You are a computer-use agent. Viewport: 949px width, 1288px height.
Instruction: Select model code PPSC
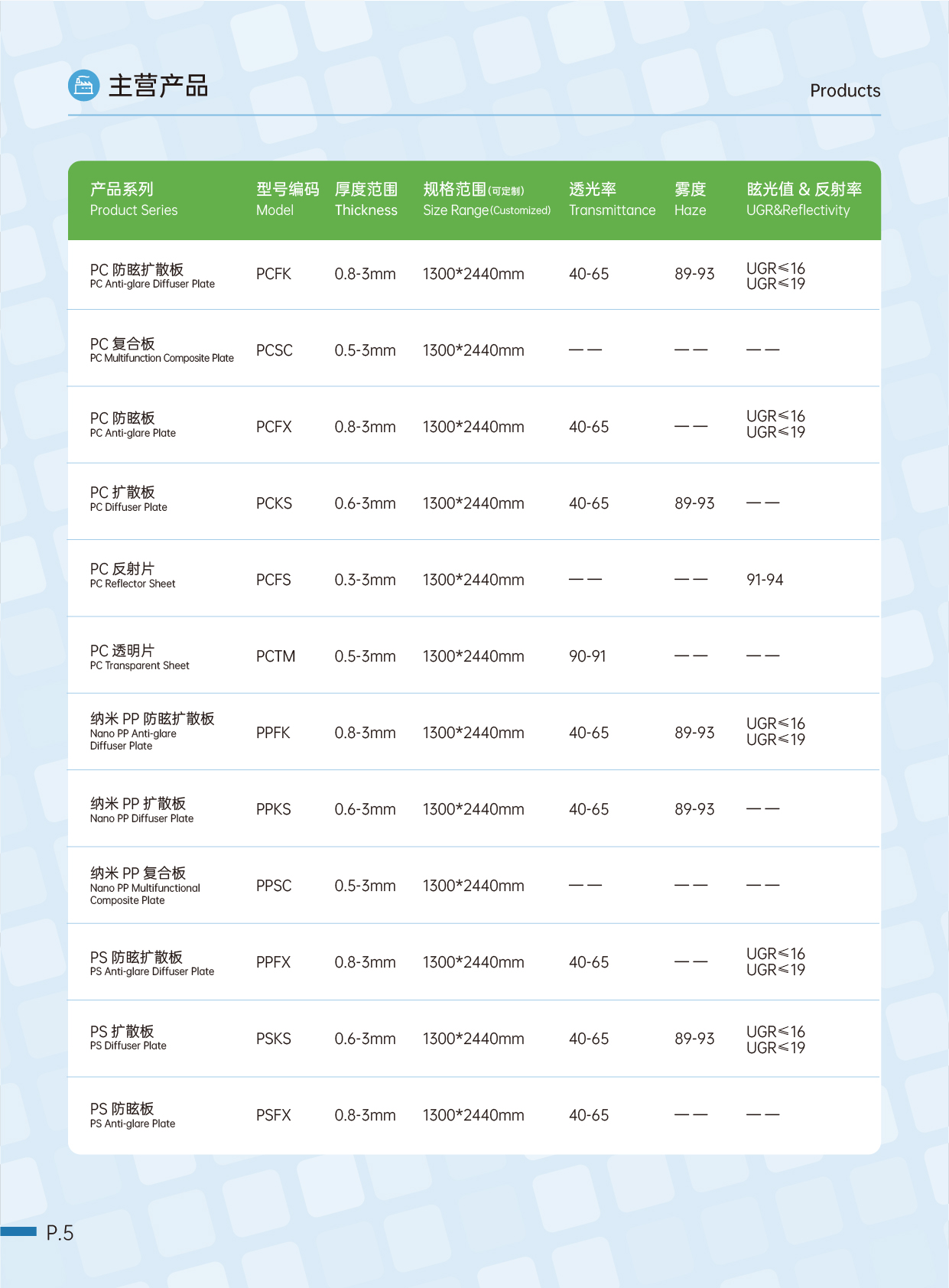pyautogui.click(x=274, y=886)
